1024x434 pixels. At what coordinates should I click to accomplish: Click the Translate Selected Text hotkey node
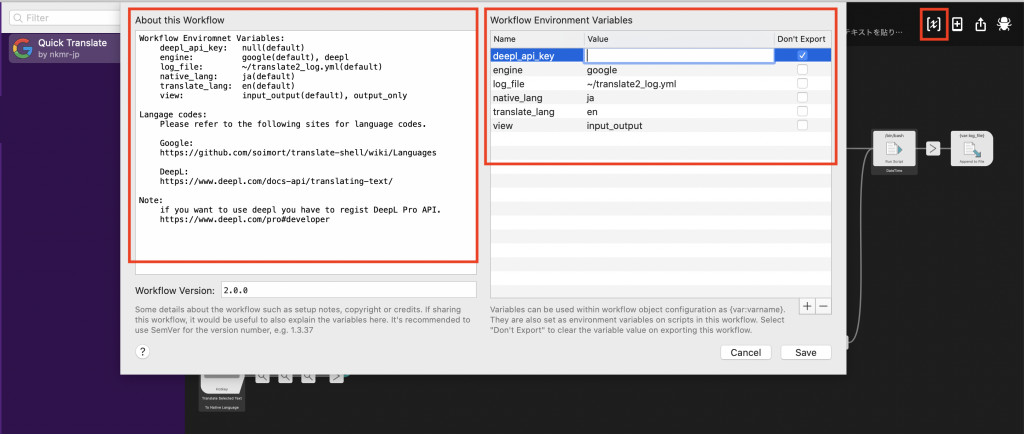click(223, 390)
